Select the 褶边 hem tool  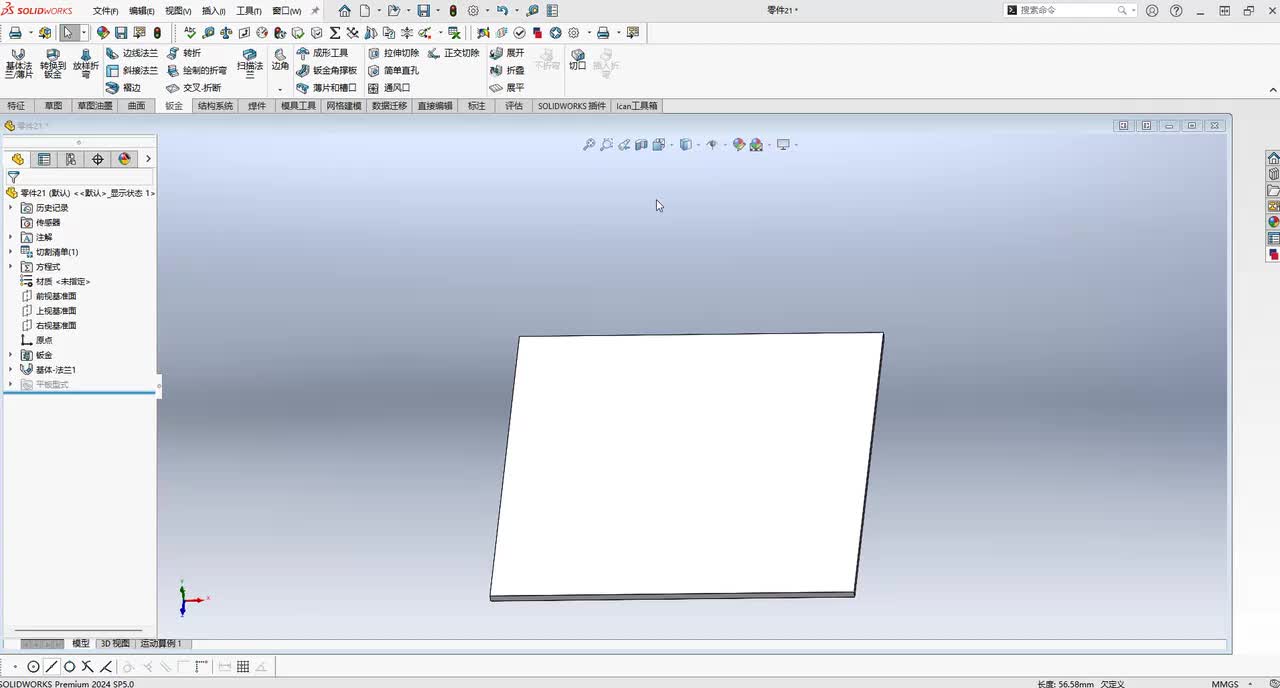[x=124, y=88]
